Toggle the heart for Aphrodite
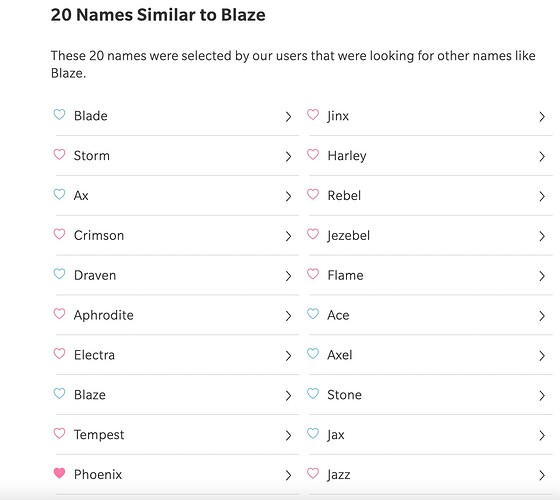 pyautogui.click(x=59, y=314)
